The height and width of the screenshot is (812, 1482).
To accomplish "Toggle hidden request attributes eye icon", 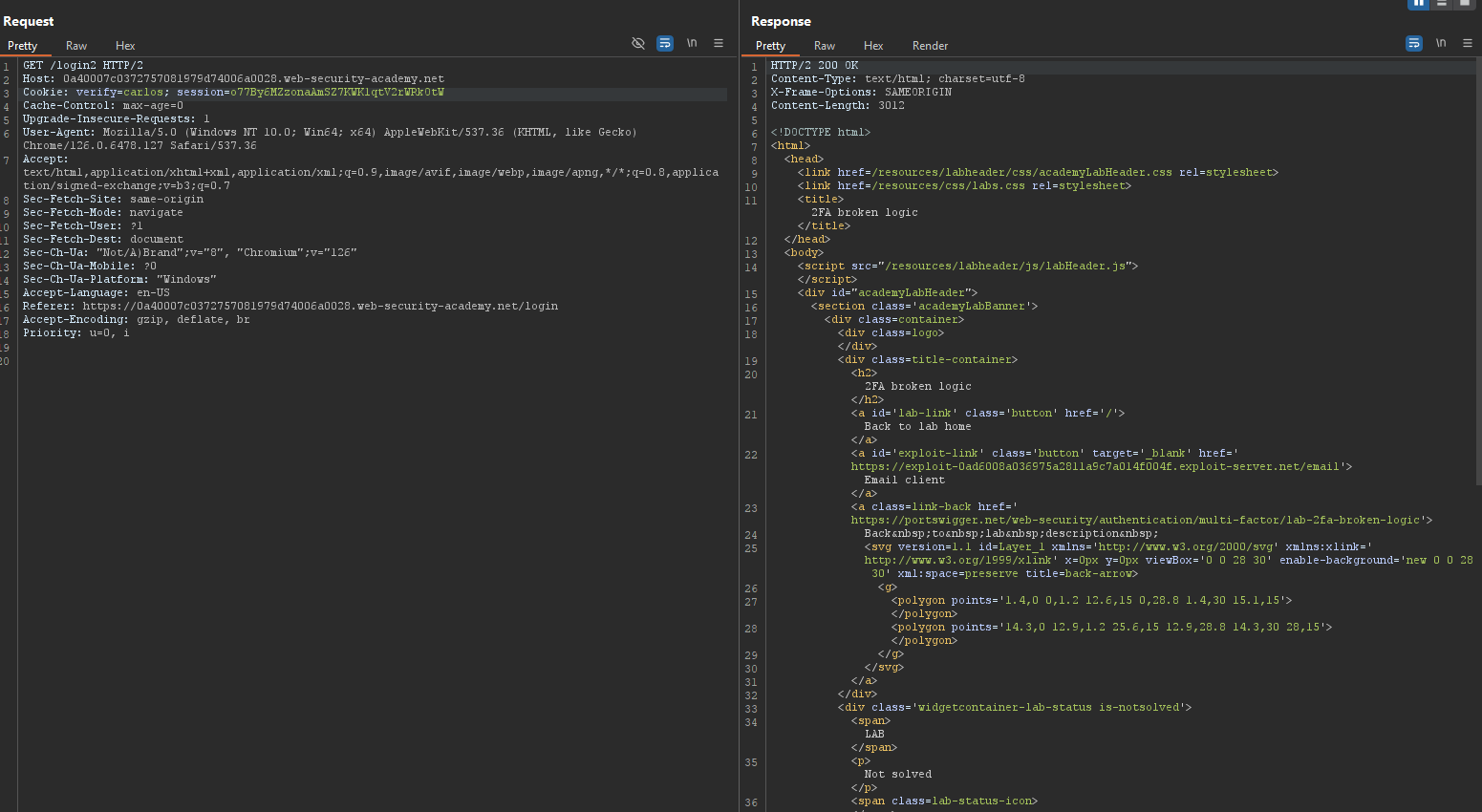I will [638, 43].
